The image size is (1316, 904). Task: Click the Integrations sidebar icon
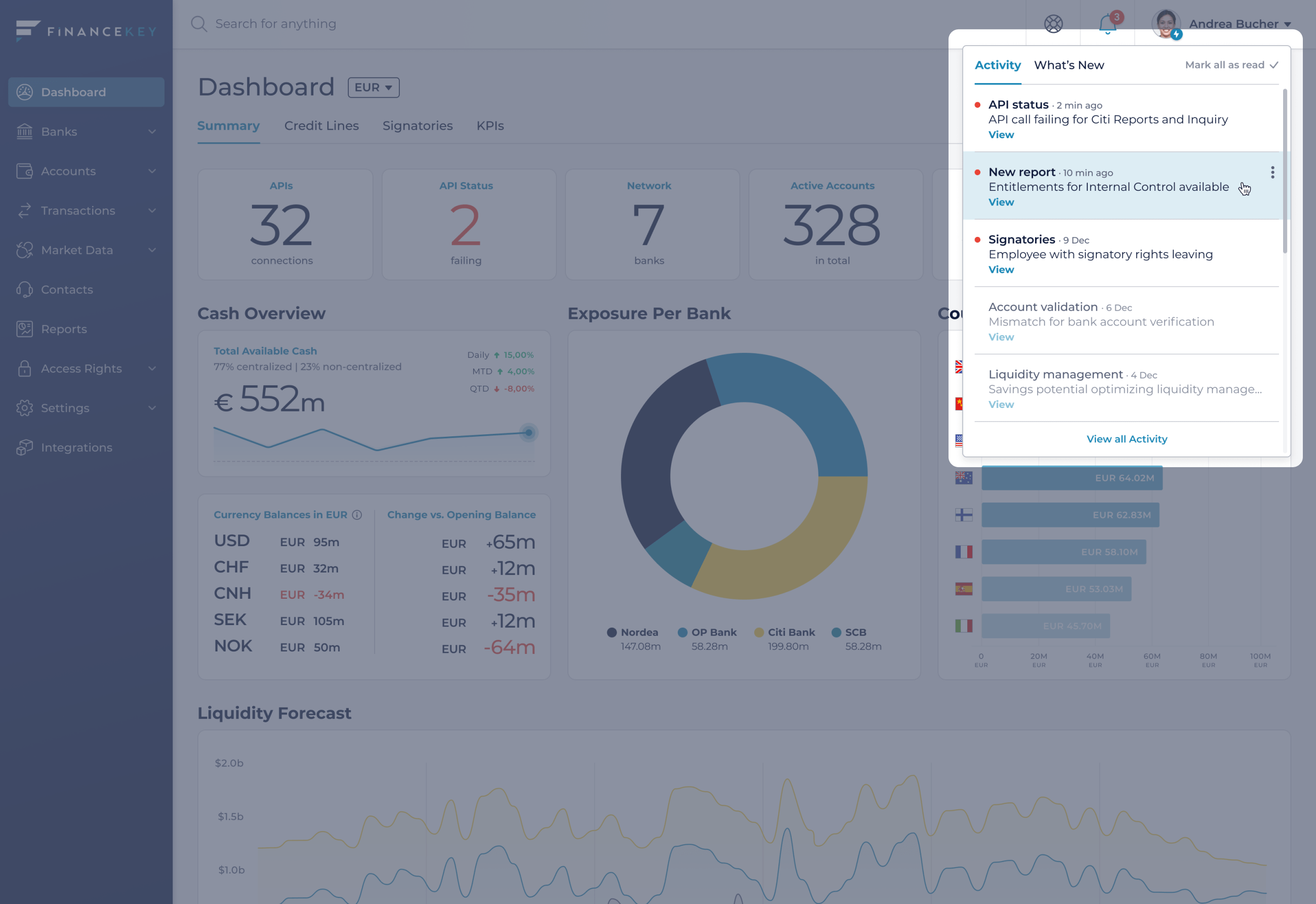(24, 447)
